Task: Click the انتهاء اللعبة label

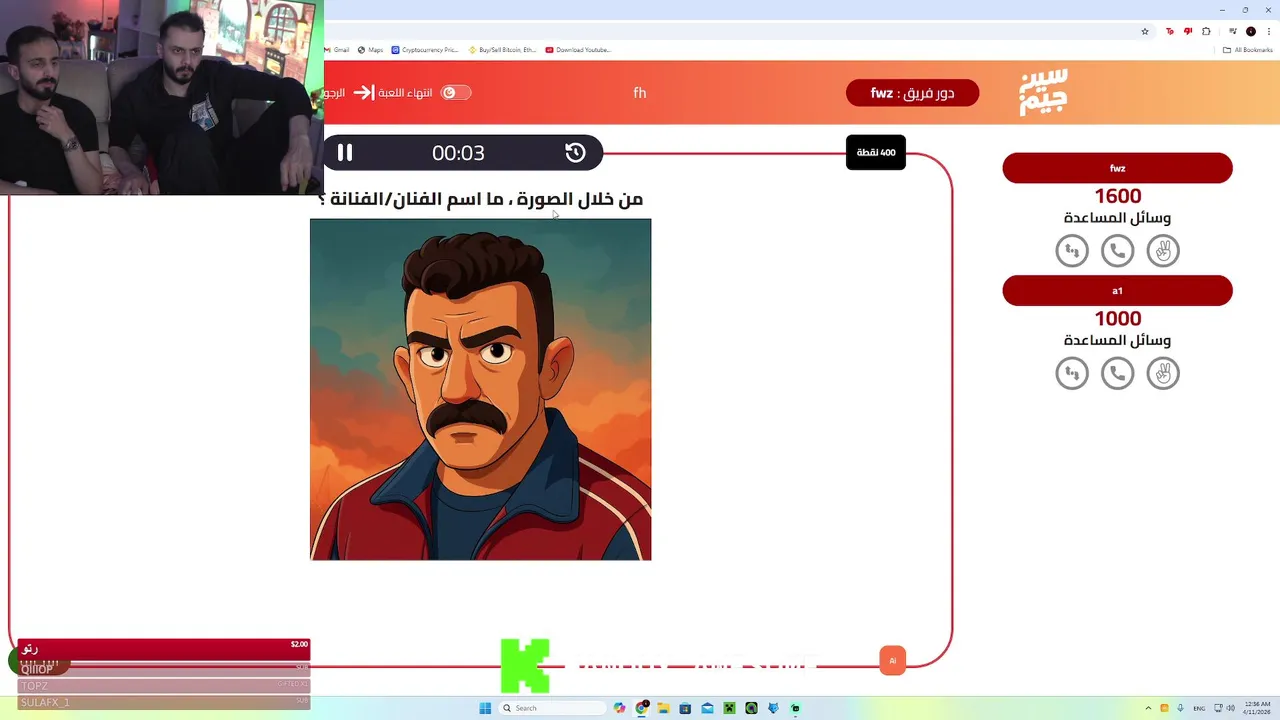Action: [405, 93]
